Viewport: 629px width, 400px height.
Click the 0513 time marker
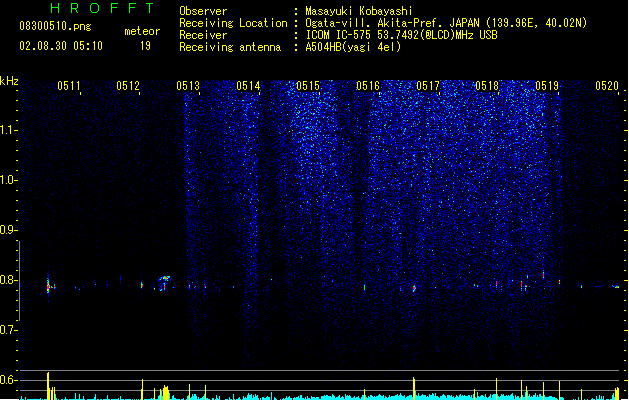[x=188, y=86]
